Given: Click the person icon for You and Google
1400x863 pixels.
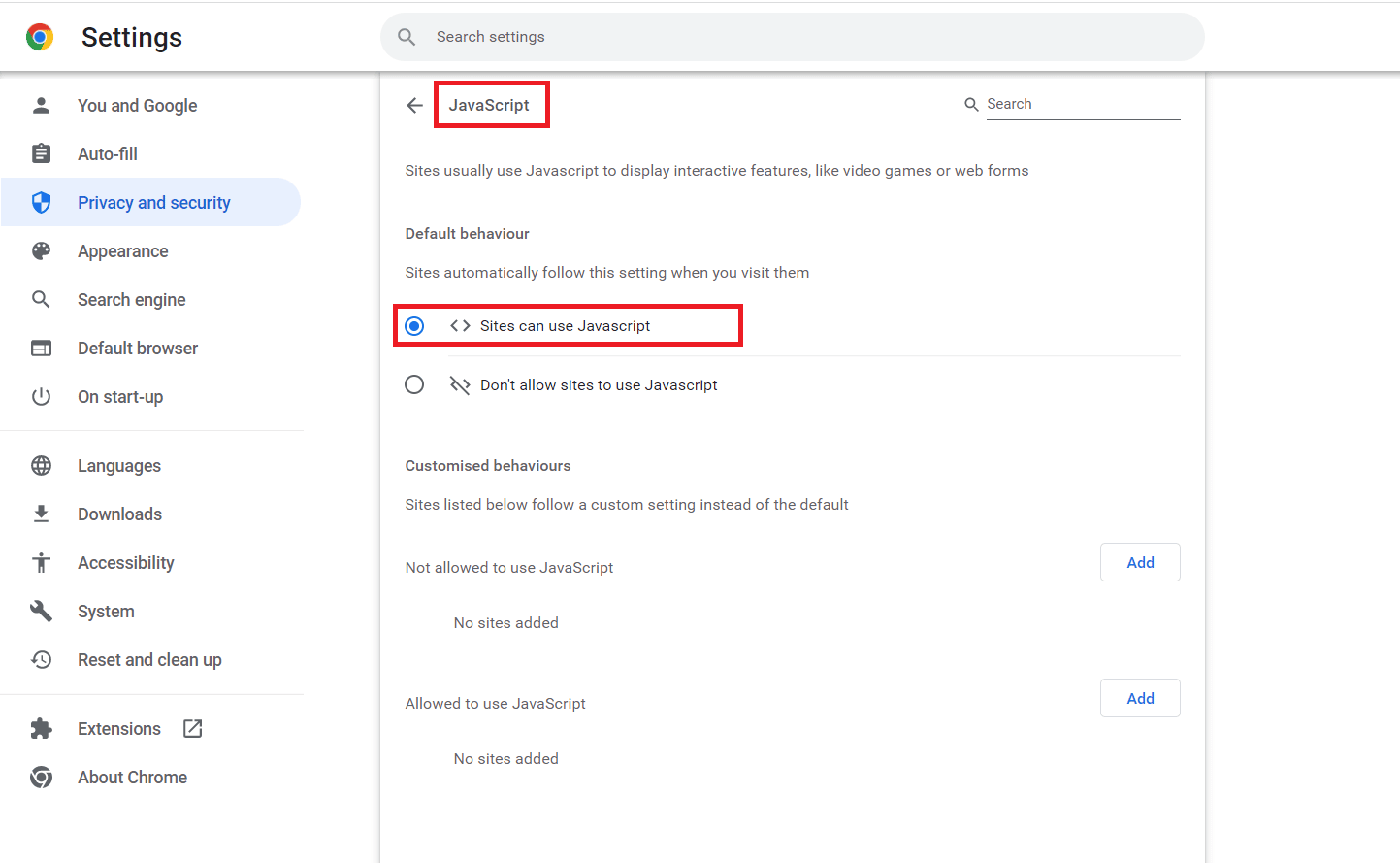Looking at the screenshot, I should (41, 105).
